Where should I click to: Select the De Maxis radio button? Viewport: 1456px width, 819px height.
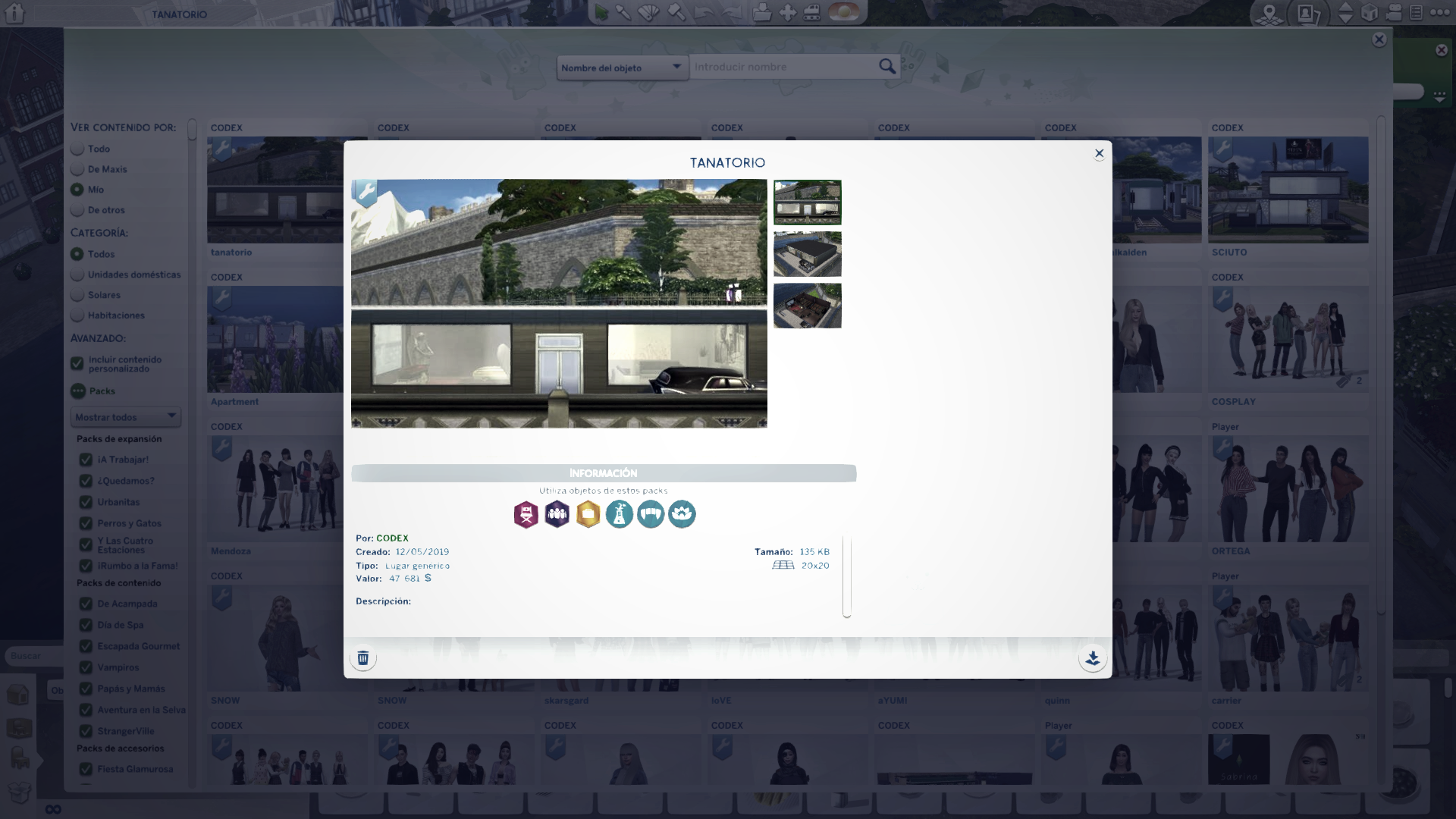(x=77, y=169)
